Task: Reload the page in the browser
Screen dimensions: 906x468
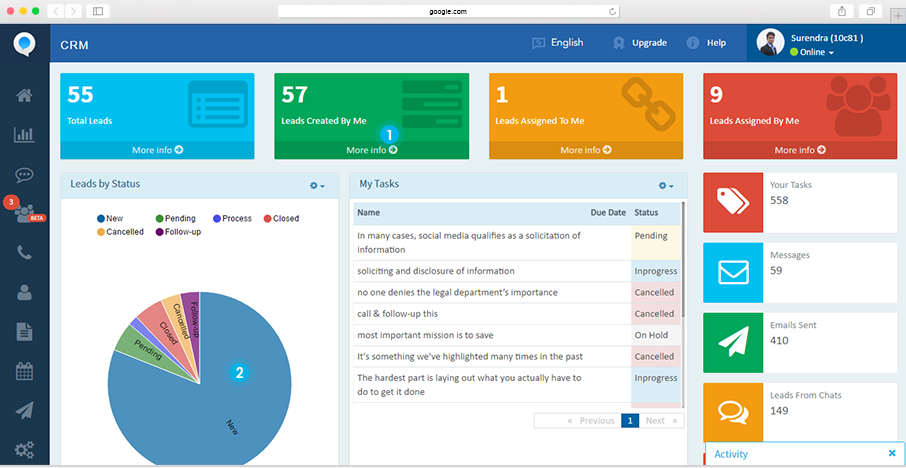Action: point(612,11)
